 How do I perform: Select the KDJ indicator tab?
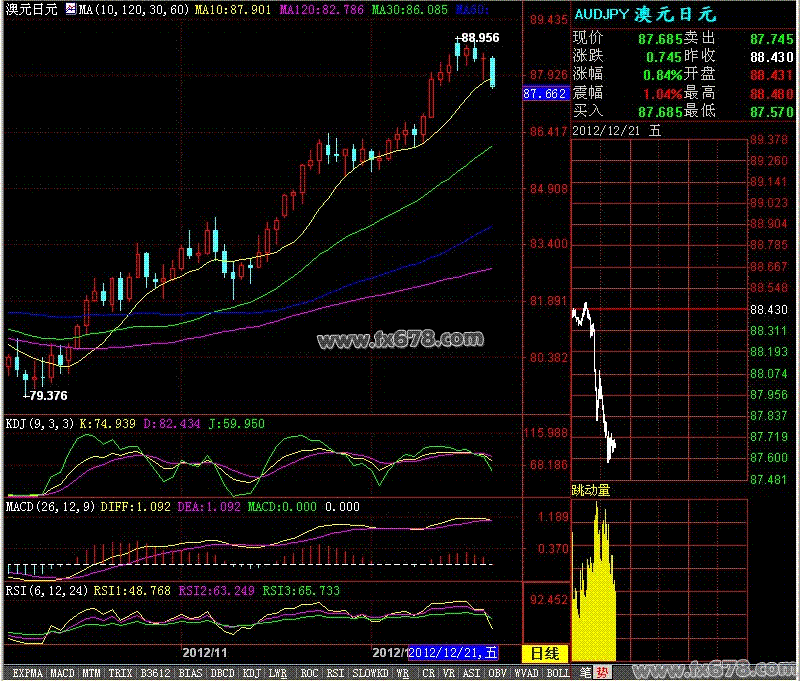point(252,673)
